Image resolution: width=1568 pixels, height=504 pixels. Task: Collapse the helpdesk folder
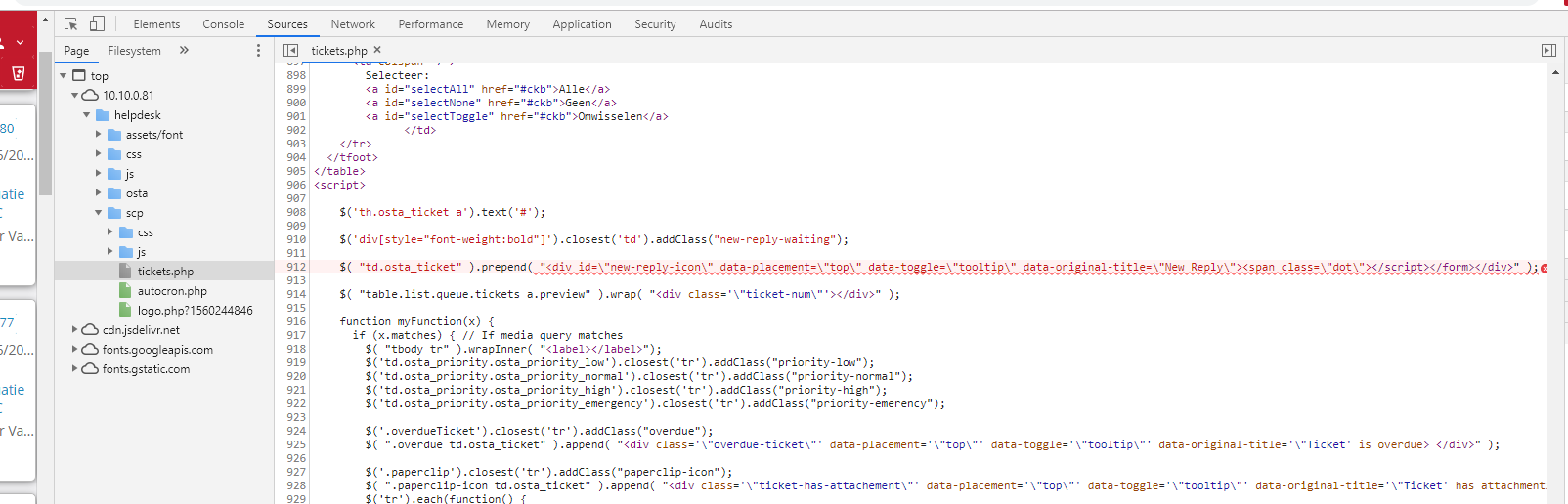coord(87,115)
